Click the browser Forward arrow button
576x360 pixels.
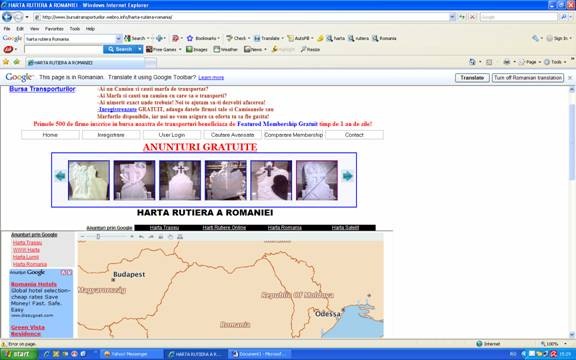18,17
